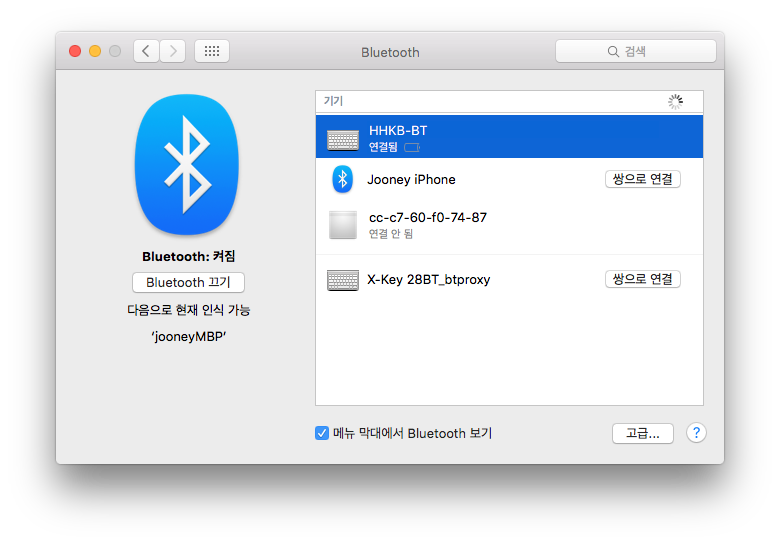The width and height of the screenshot is (780, 544).
Task: Select the HHKB-BT device row
Action: (x=509, y=137)
